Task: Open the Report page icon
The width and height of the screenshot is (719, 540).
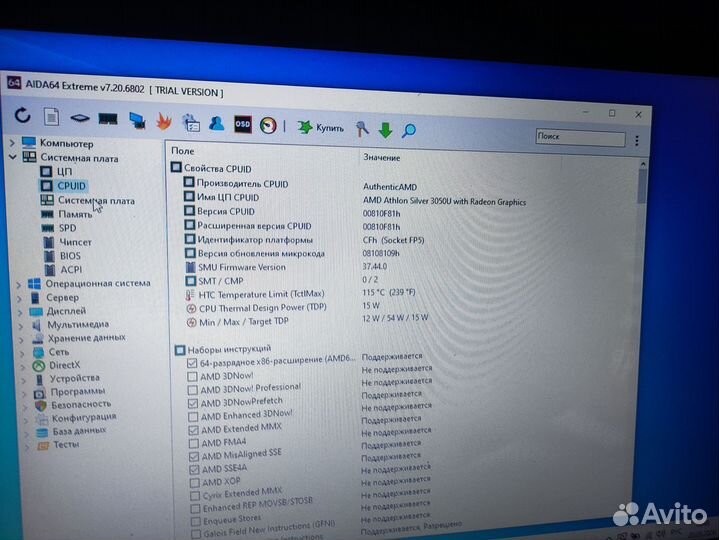Action: [51, 116]
